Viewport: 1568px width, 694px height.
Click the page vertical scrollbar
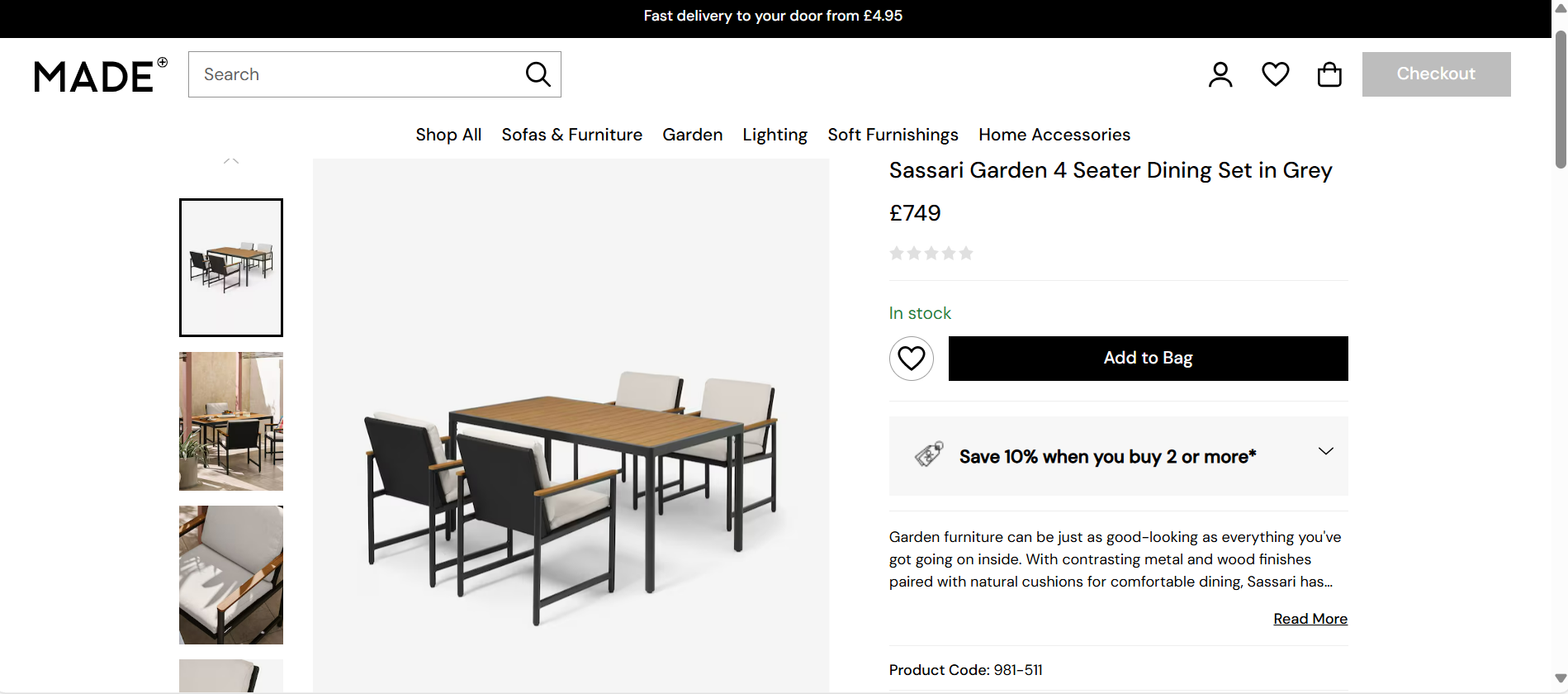[x=1561, y=347]
